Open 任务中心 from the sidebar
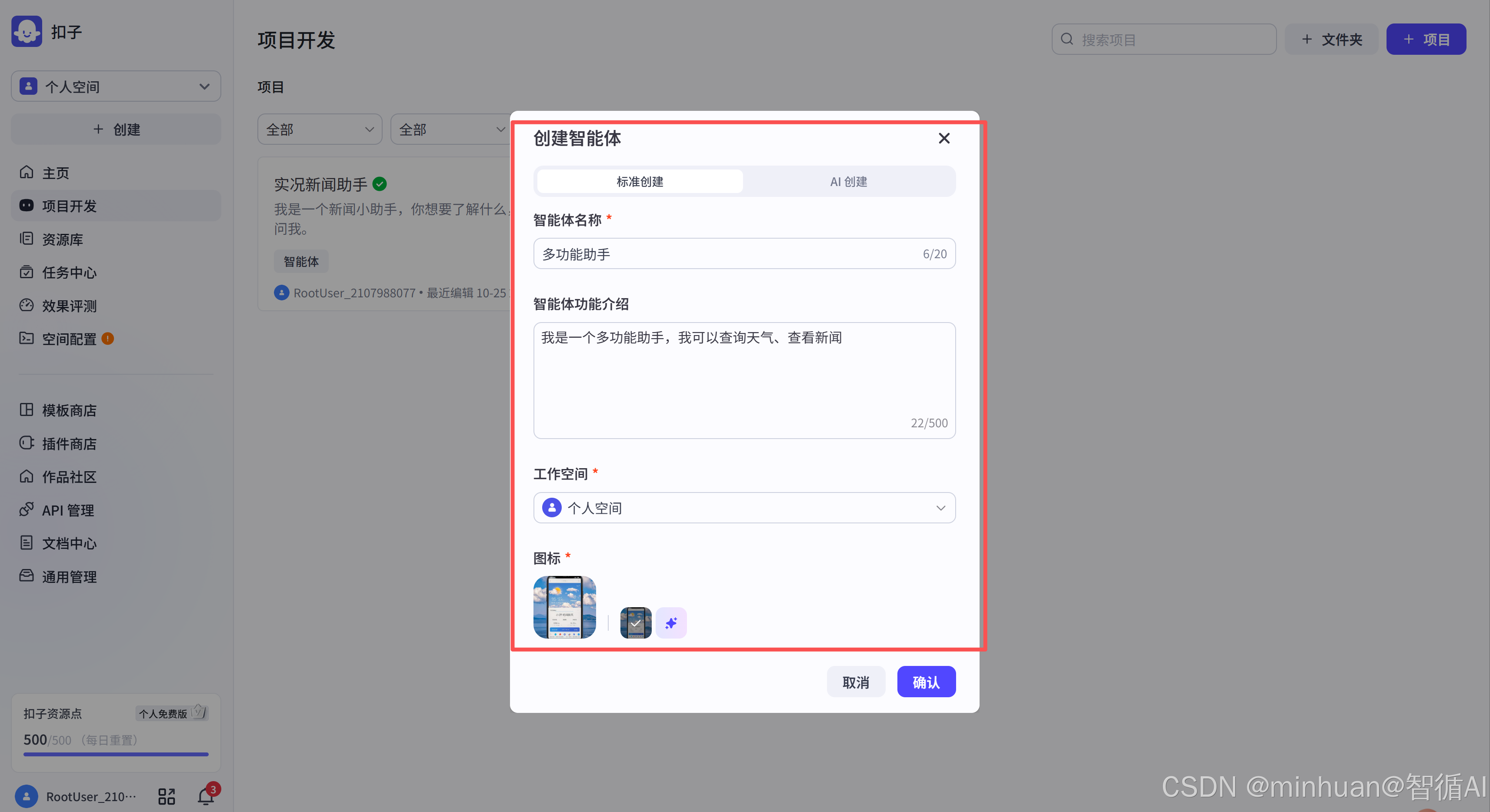 [x=69, y=273]
